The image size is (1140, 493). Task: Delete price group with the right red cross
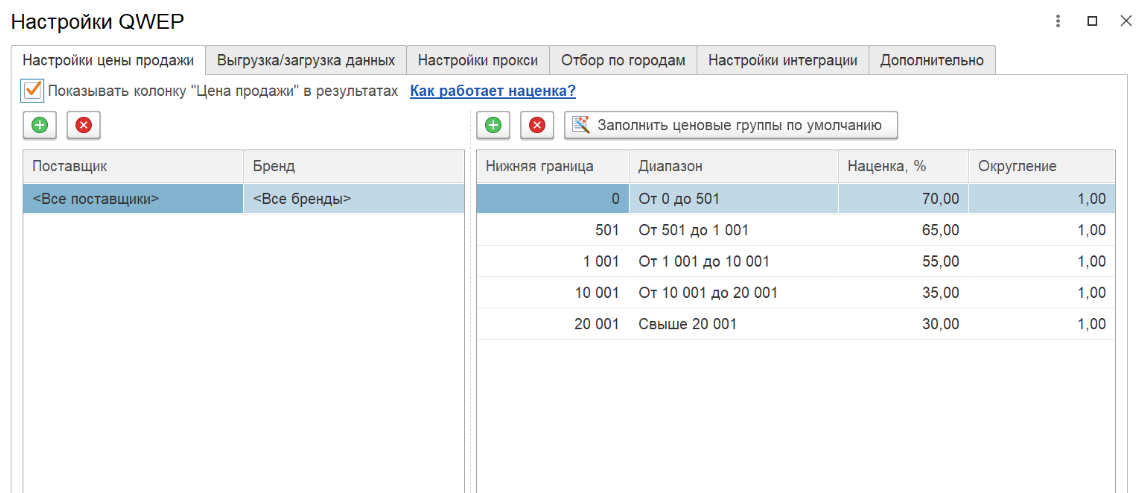click(537, 126)
